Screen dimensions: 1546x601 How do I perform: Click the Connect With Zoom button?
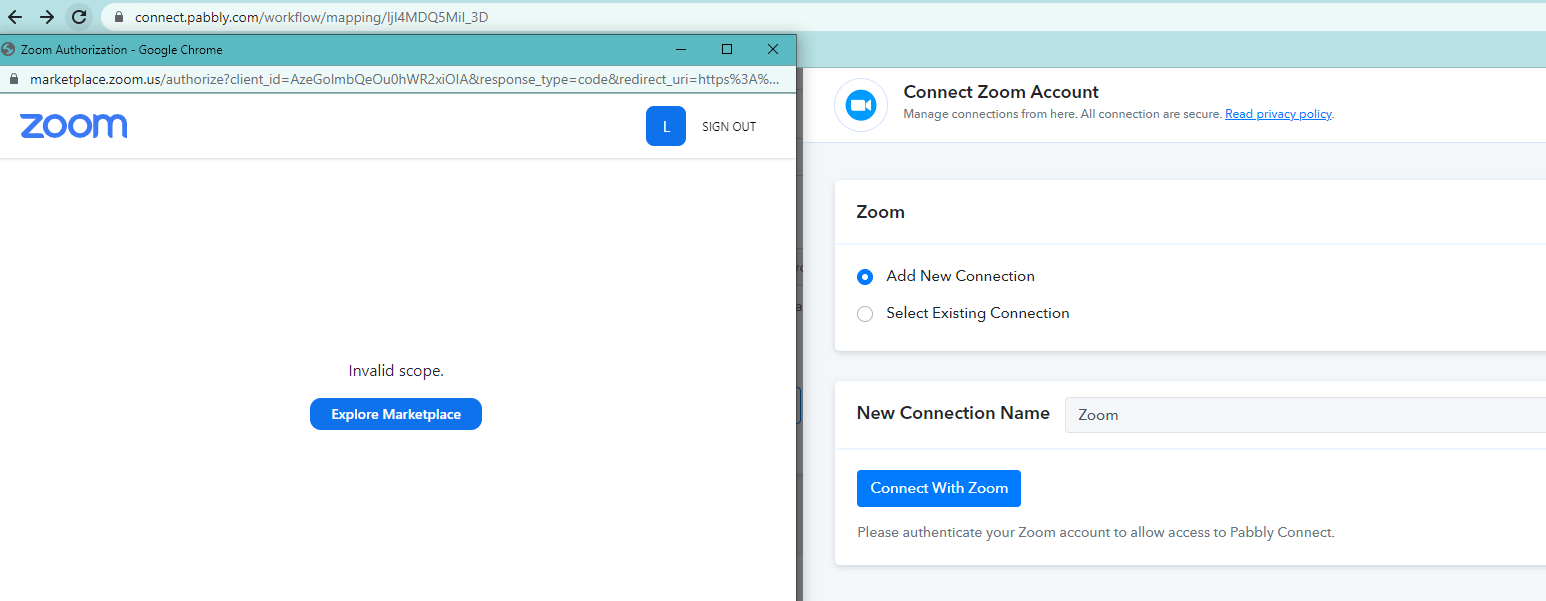[x=939, y=488]
